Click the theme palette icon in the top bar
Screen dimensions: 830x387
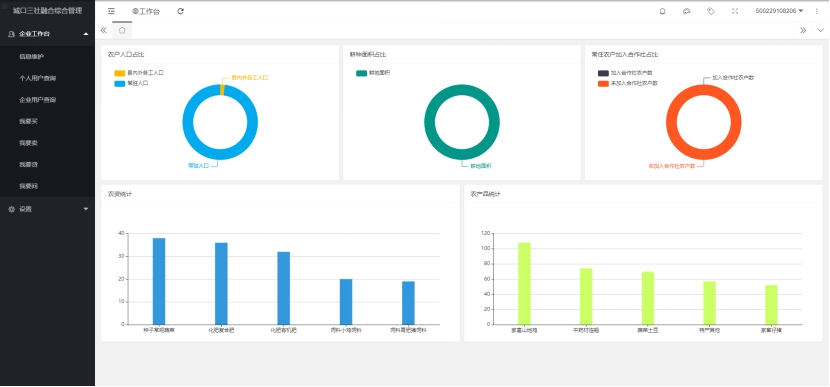[687, 11]
